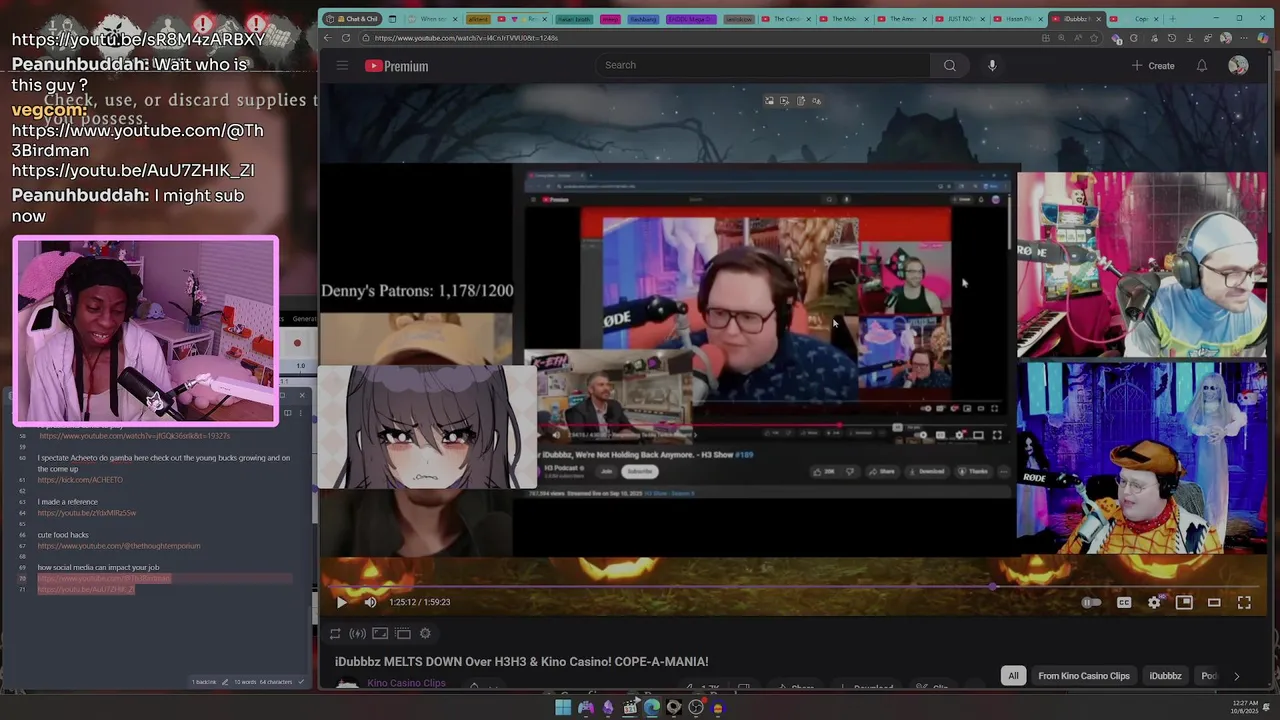Click the broadcast signal icon below player
The width and height of the screenshot is (1280, 720).
point(357,633)
